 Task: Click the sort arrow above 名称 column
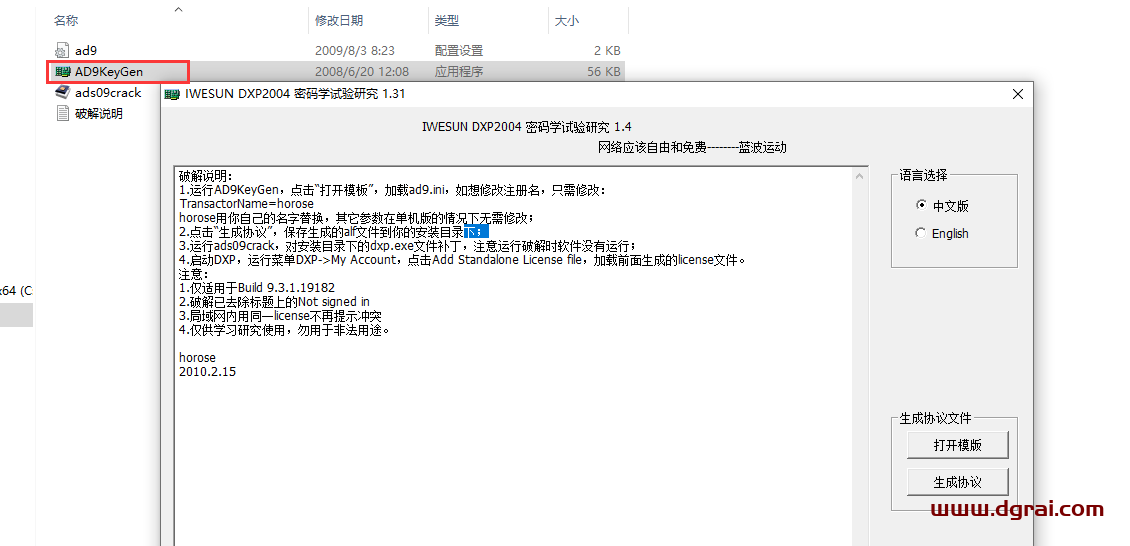tap(178, 9)
